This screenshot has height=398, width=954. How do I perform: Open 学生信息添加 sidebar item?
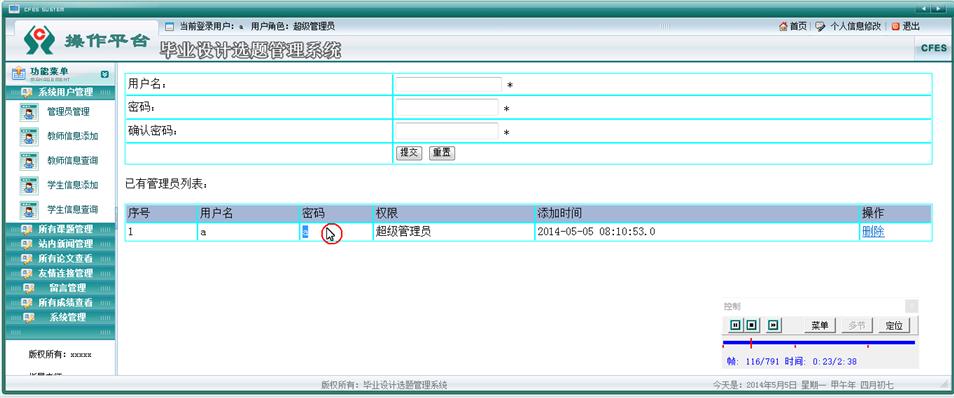72,185
